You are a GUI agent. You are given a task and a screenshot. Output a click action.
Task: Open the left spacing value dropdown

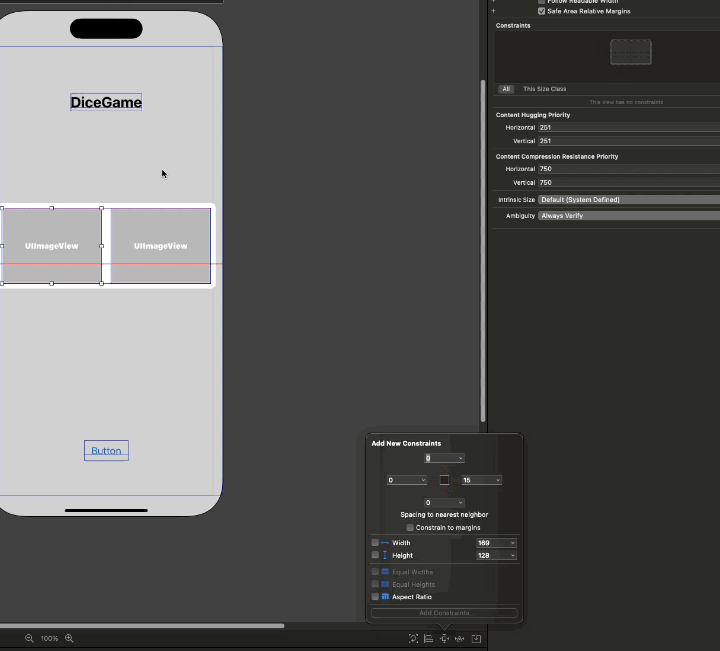(x=423, y=480)
